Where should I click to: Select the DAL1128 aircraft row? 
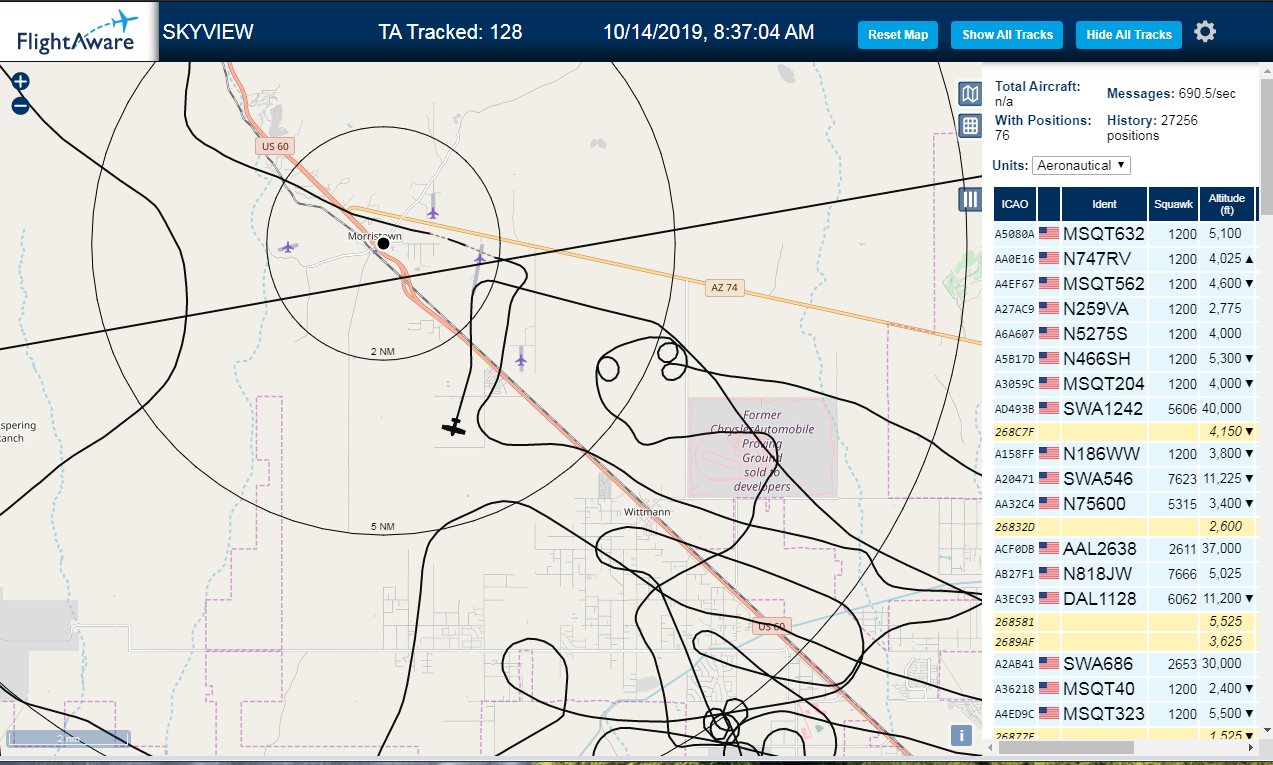click(x=1125, y=599)
